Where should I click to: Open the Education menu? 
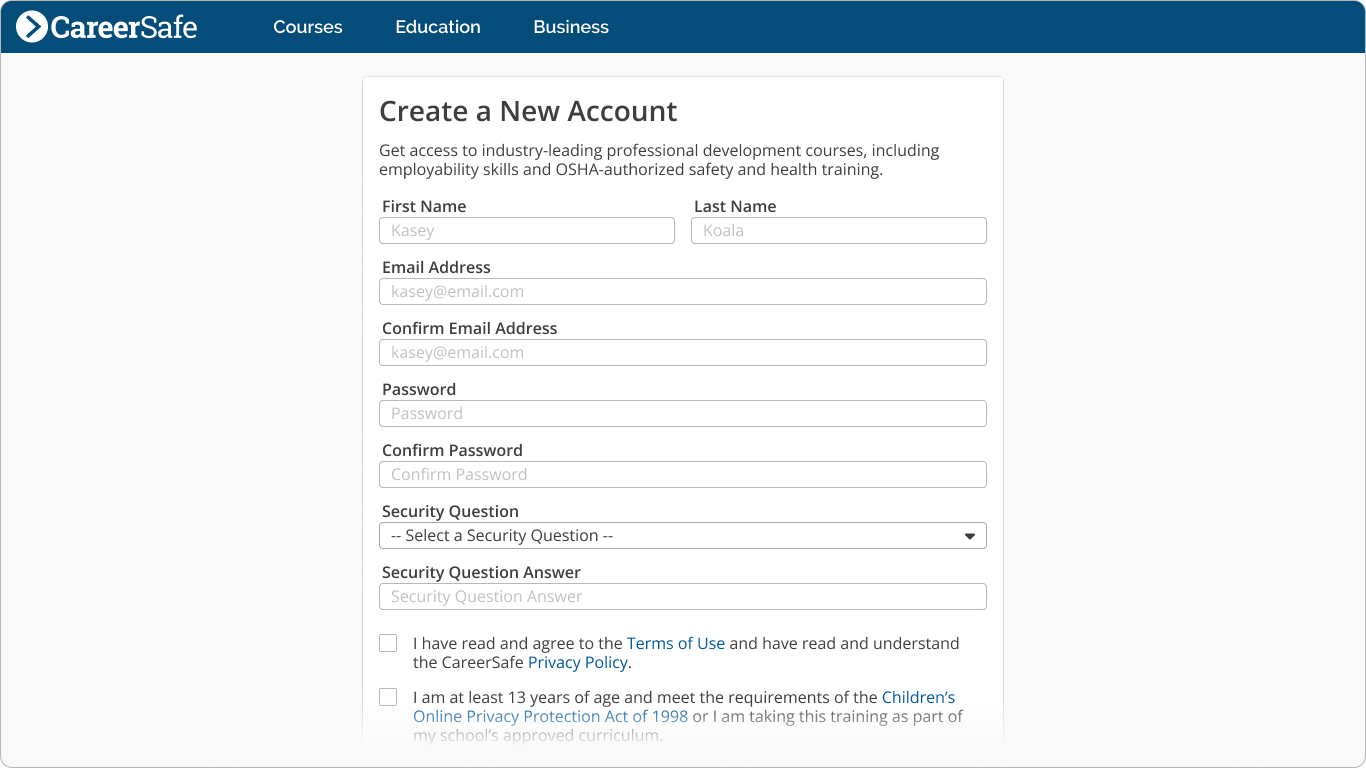pos(437,27)
